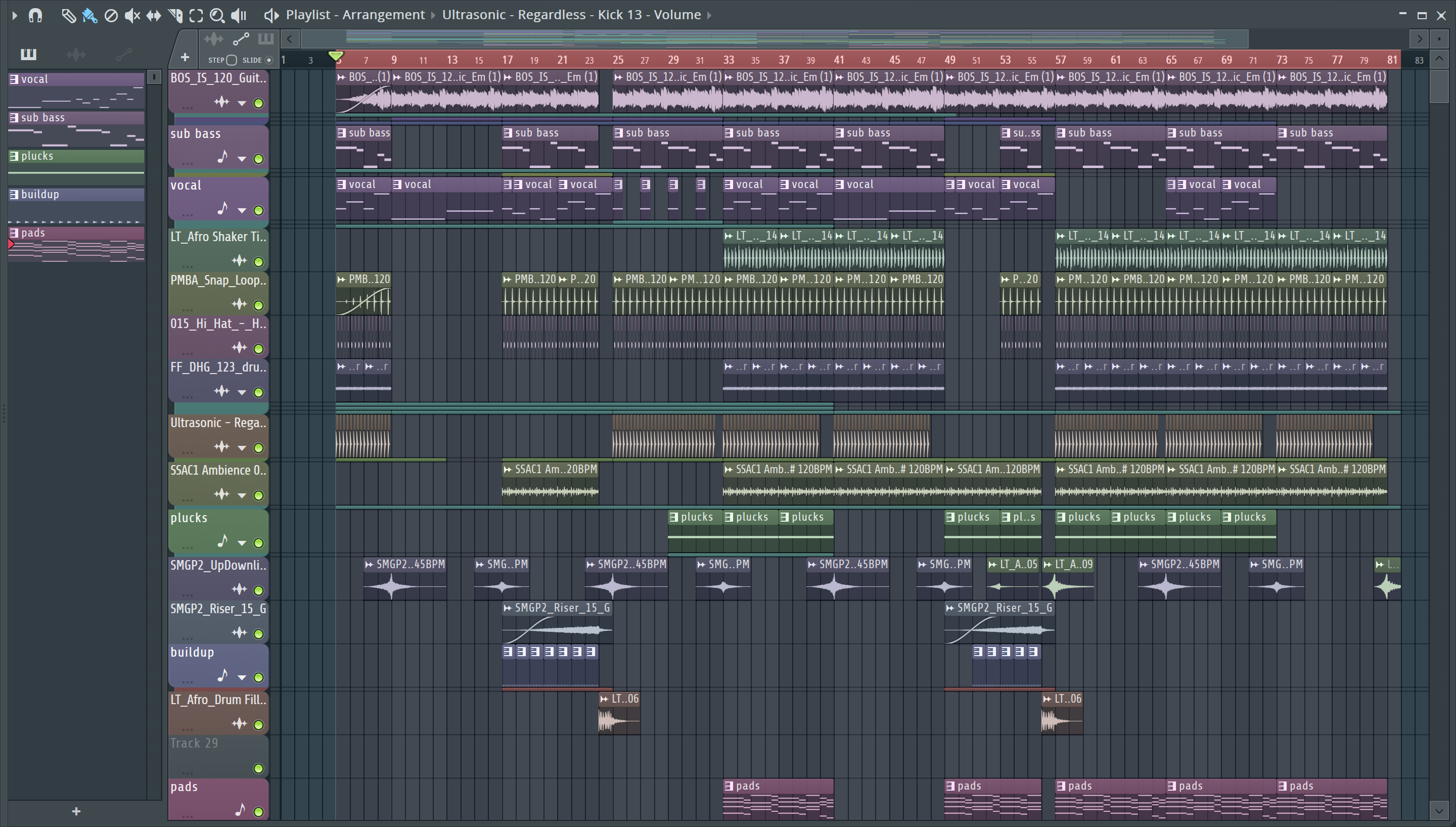
Task: Click the automation clip filter icon in playlist header
Action: tap(241, 39)
